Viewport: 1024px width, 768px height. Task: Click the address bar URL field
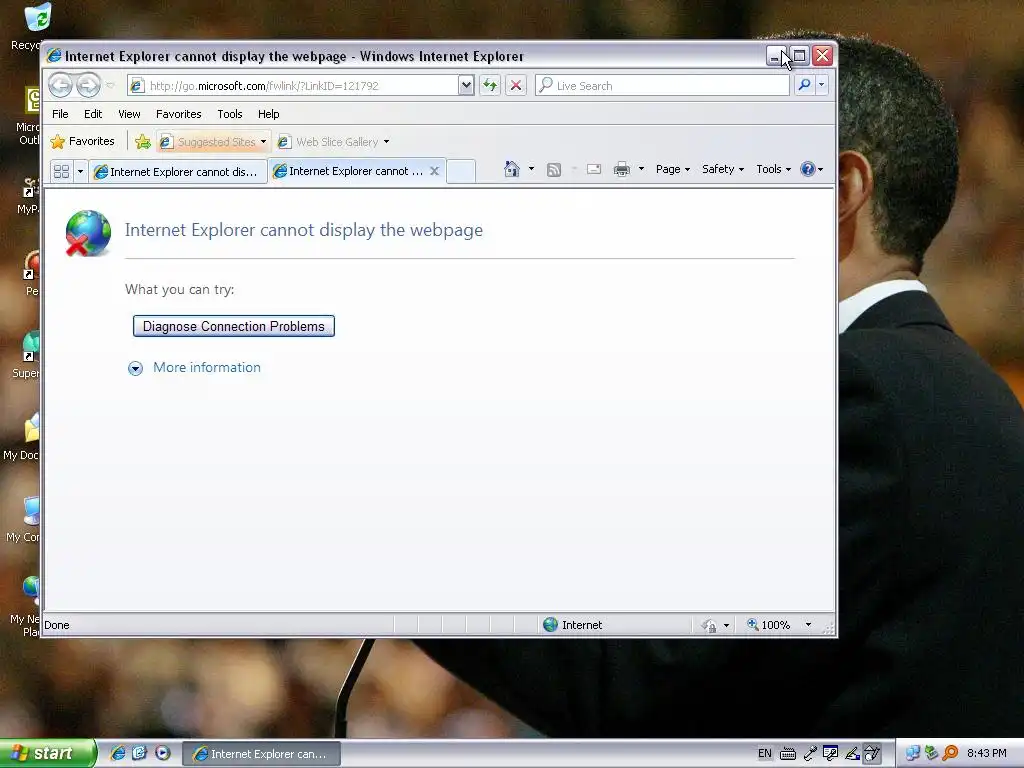click(x=293, y=86)
